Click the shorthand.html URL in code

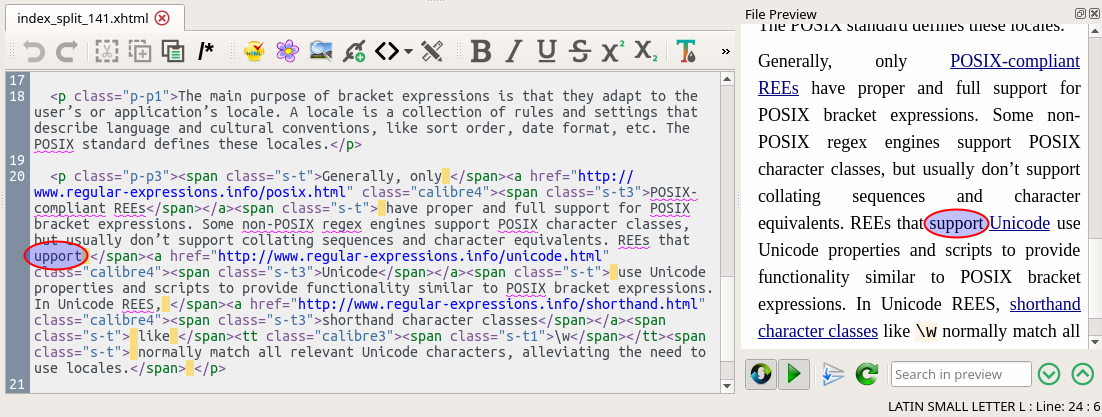point(498,304)
